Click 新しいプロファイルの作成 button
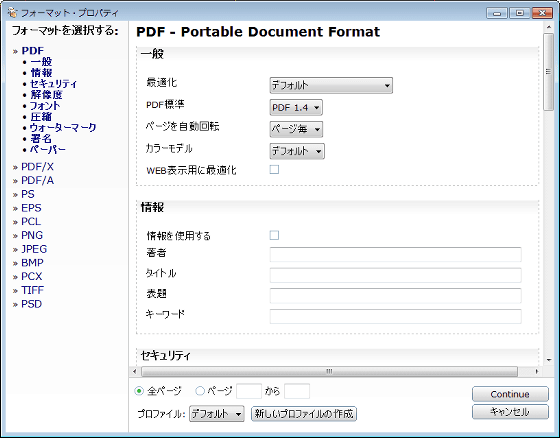 click(x=304, y=414)
